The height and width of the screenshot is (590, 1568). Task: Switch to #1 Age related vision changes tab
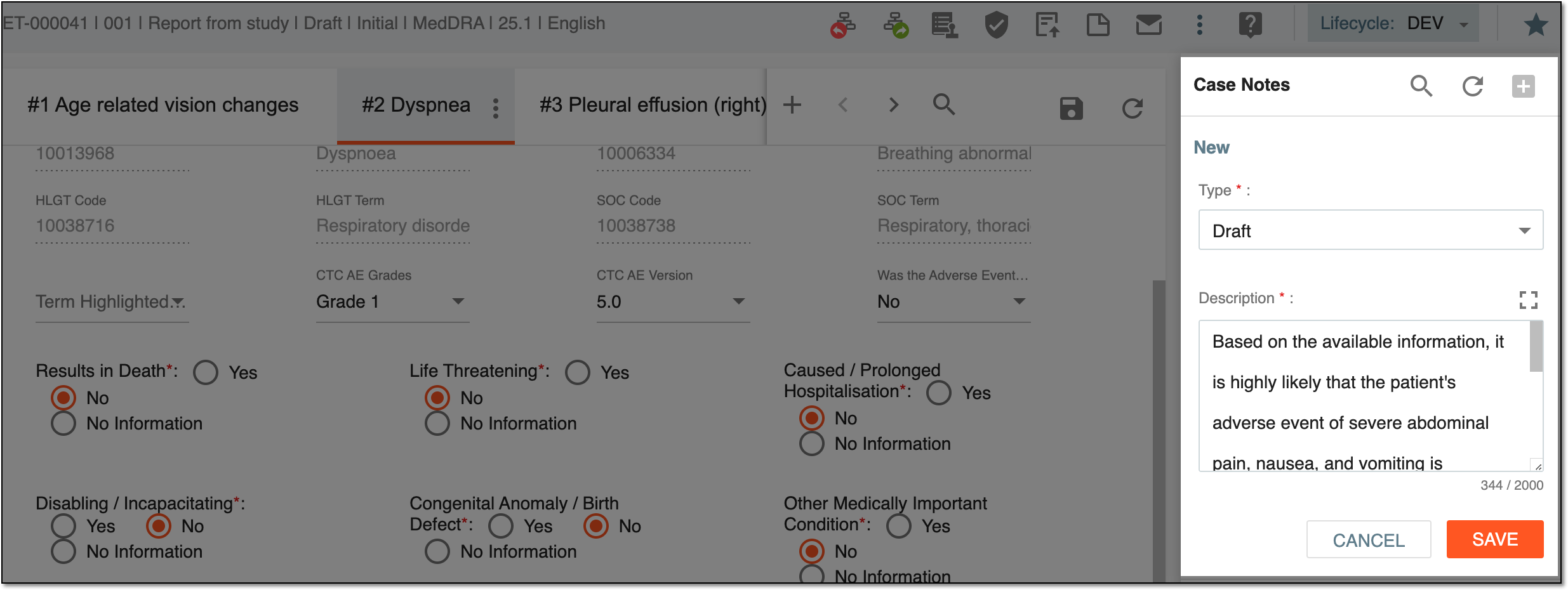163,105
